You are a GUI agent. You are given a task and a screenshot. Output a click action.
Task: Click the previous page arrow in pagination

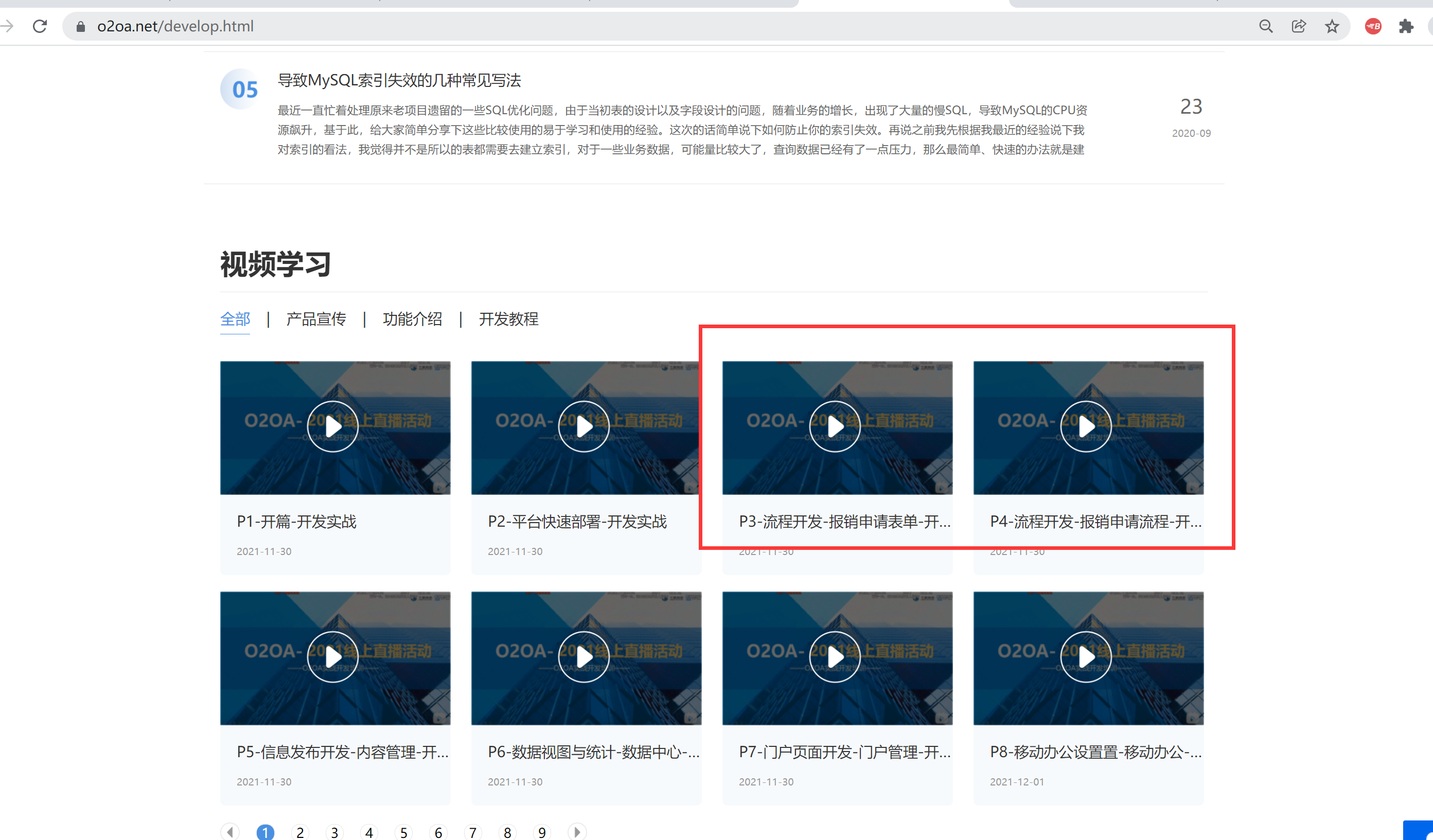tap(231, 832)
